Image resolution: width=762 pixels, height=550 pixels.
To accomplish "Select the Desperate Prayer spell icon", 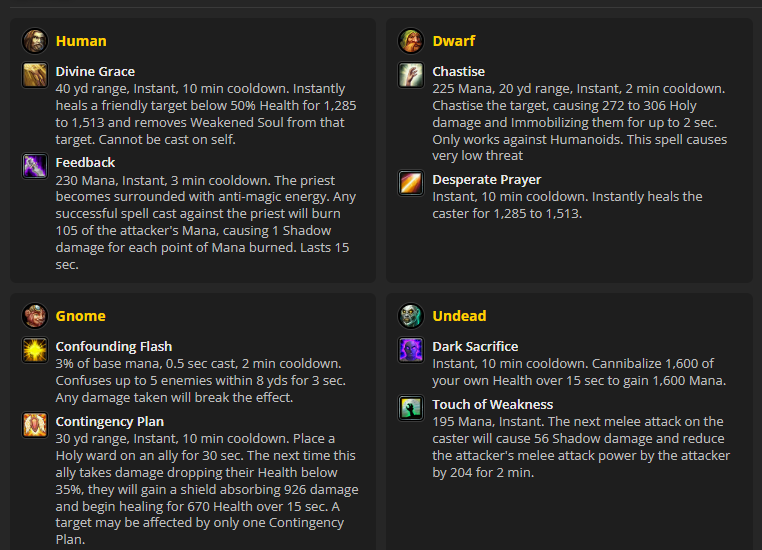I will click(x=411, y=183).
